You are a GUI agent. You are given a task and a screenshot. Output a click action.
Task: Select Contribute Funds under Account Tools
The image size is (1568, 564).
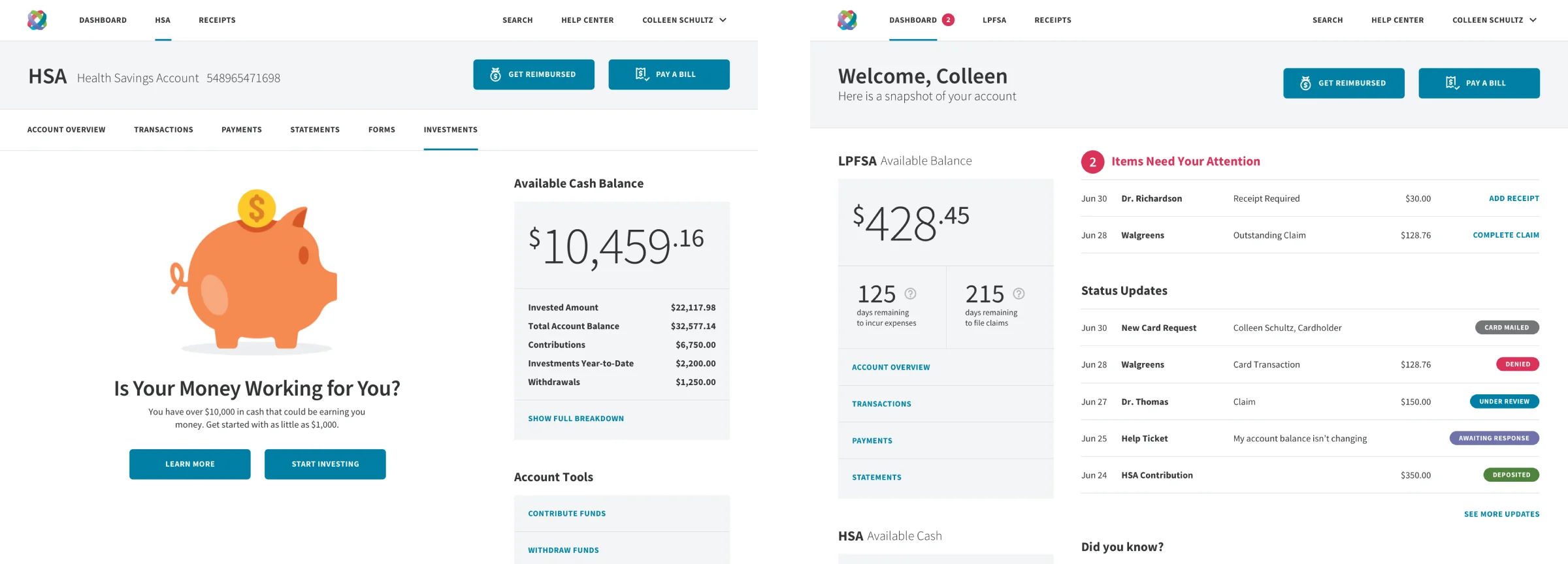pos(566,514)
